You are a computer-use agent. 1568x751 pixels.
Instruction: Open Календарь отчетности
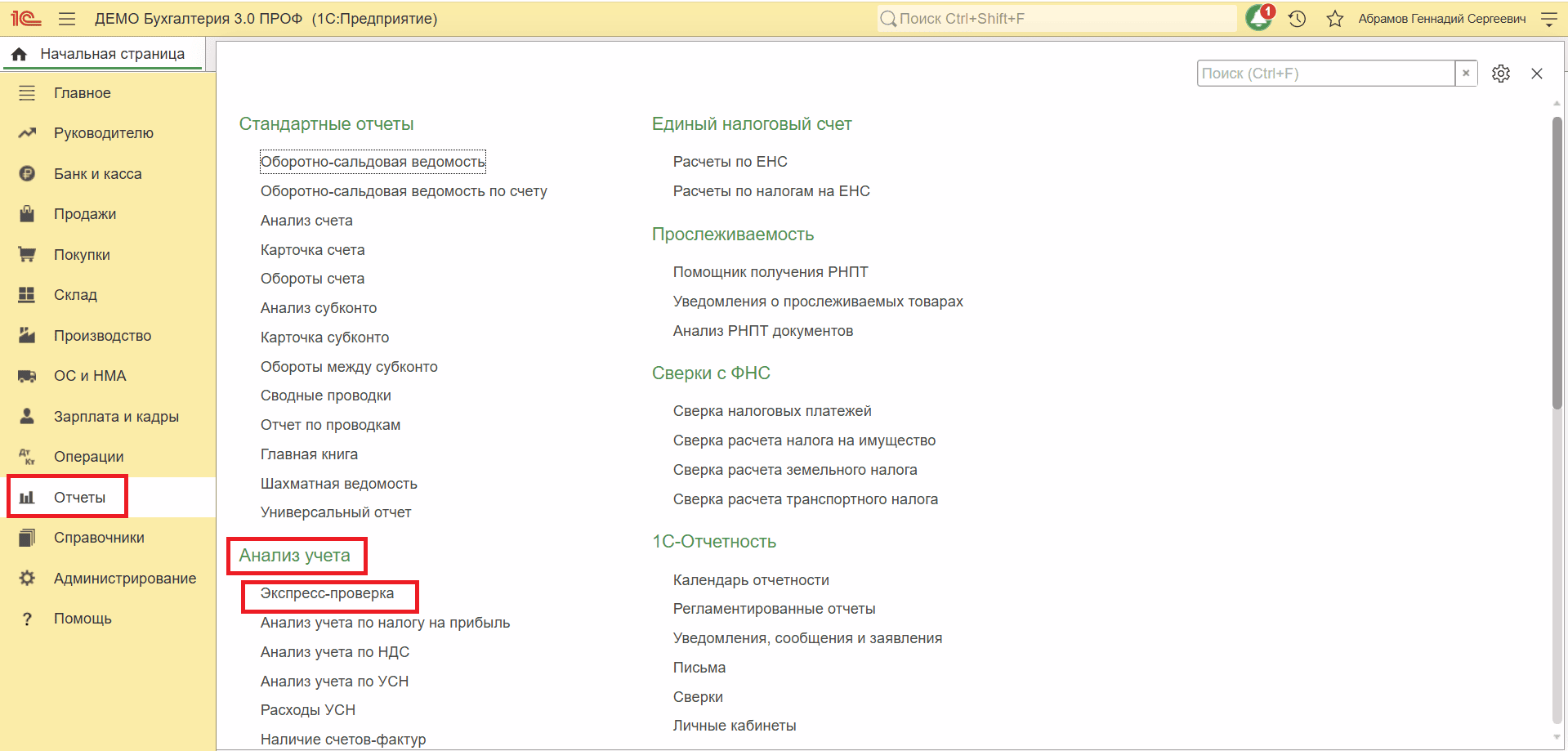pyautogui.click(x=751, y=580)
